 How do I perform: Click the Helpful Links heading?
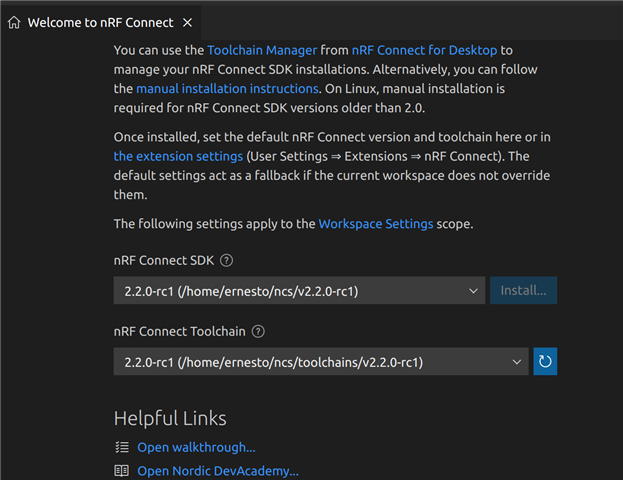[x=170, y=418]
